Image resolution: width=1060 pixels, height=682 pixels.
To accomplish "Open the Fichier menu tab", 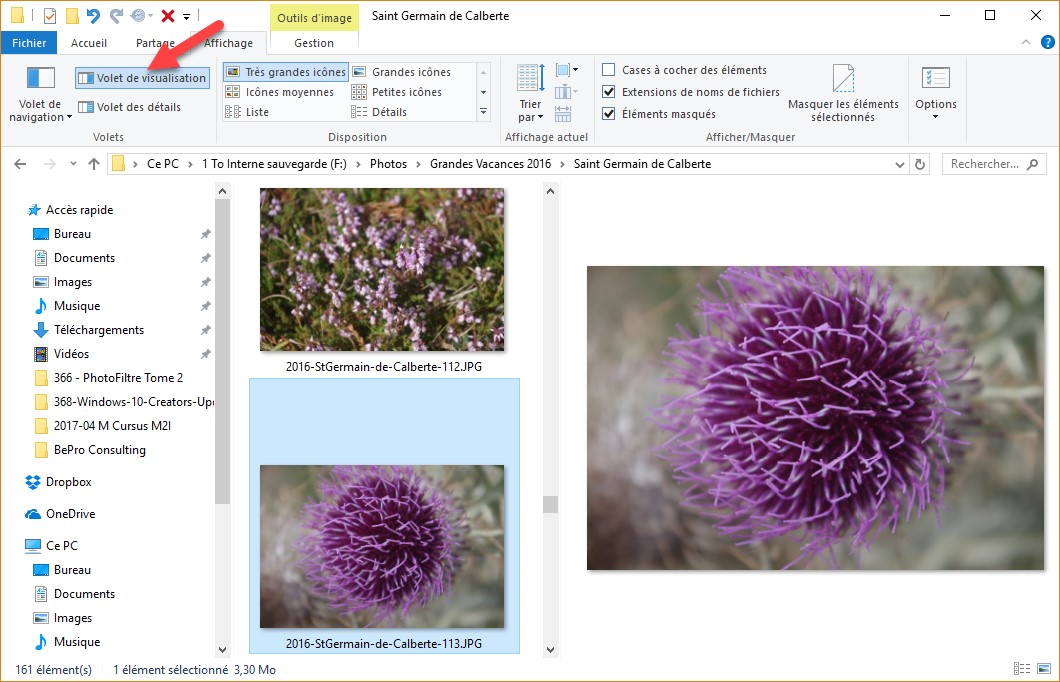I will coord(29,43).
